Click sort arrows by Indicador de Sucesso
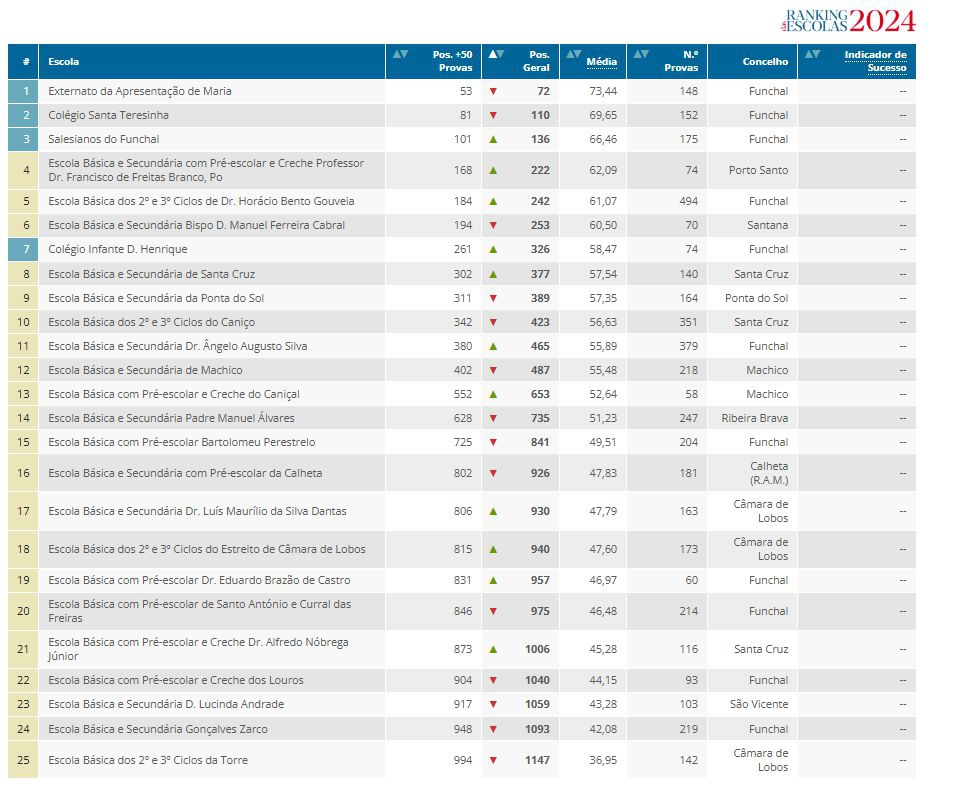This screenshot has width=958, height=788. point(811,54)
